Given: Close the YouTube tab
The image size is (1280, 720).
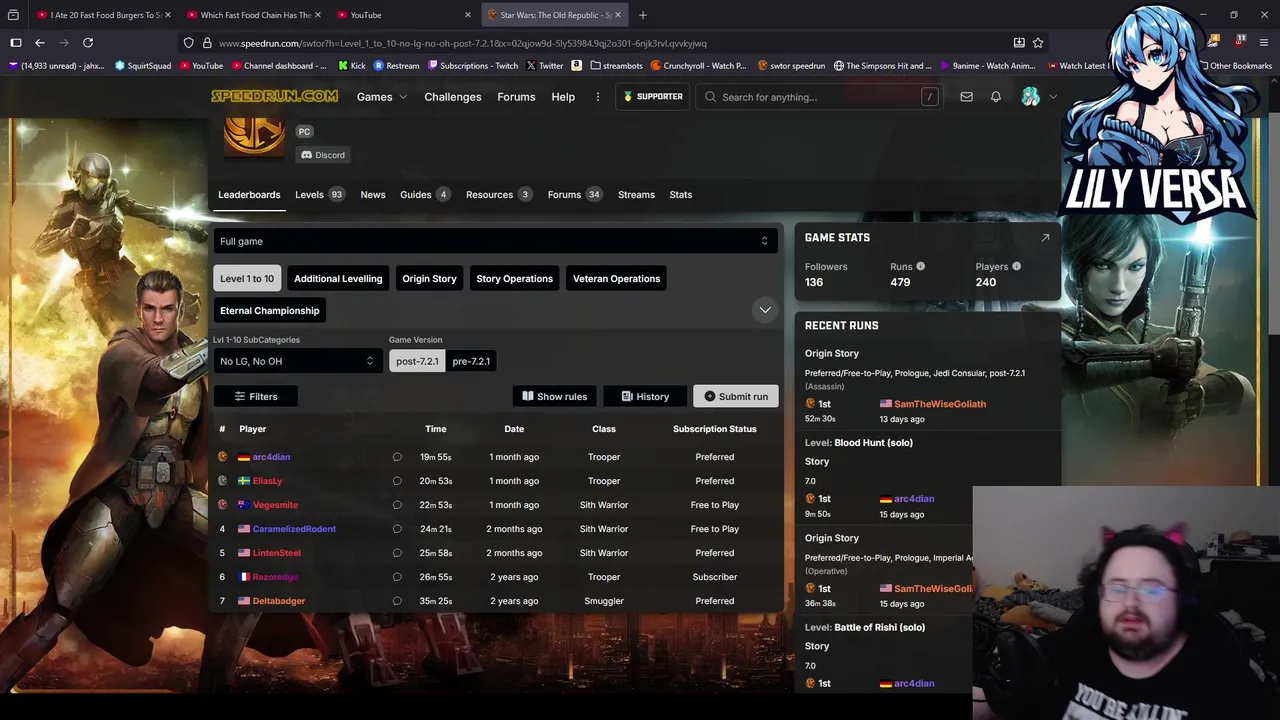Looking at the screenshot, I should click(468, 15).
